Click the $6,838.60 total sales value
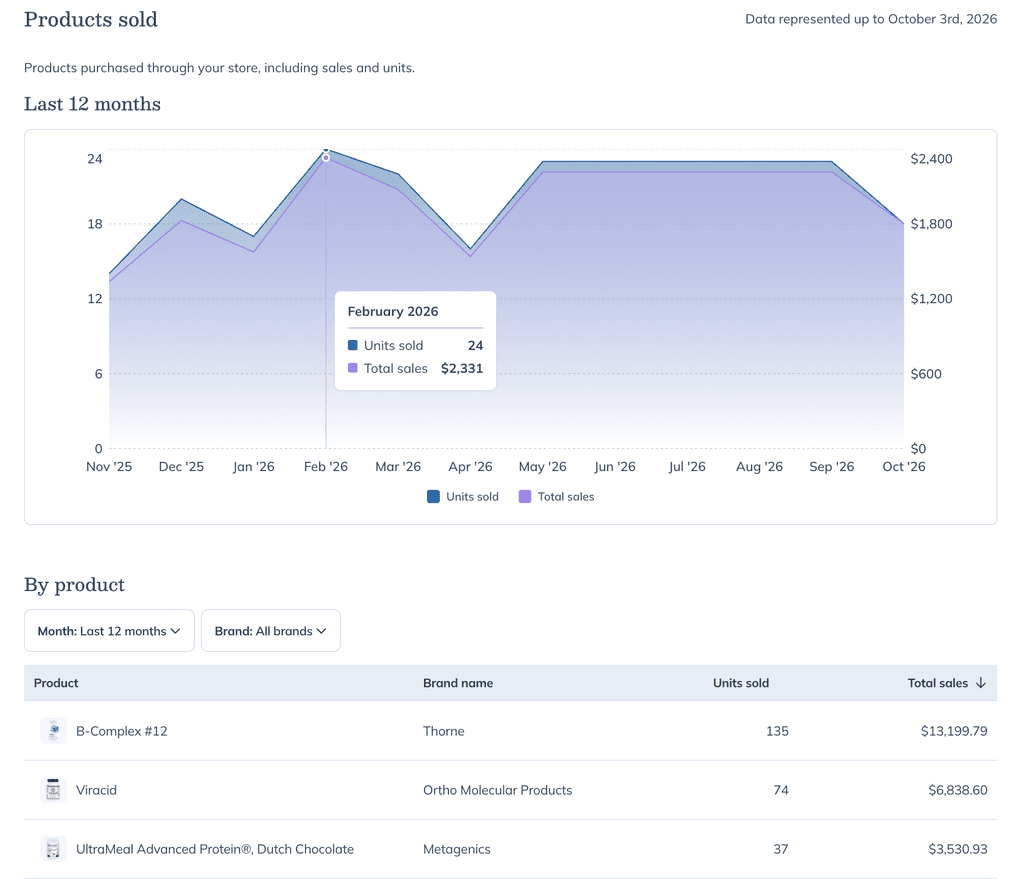1024x879 pixels. tap(958, 790)
